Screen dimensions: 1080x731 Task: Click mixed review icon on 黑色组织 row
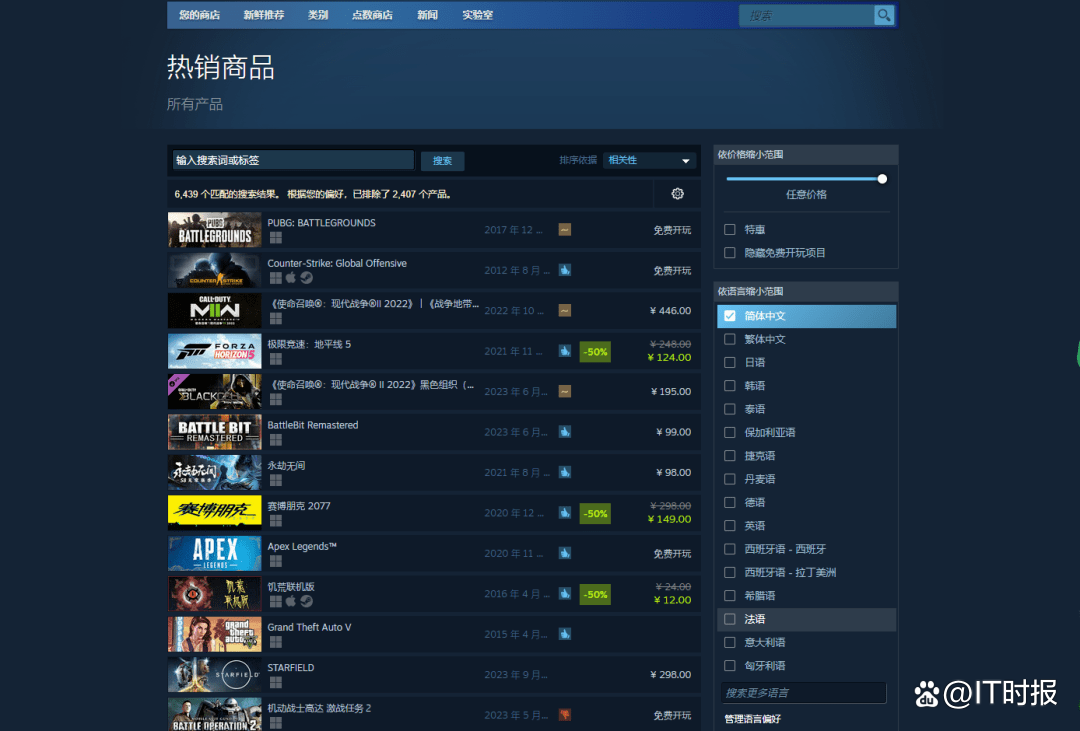point(565,391)
